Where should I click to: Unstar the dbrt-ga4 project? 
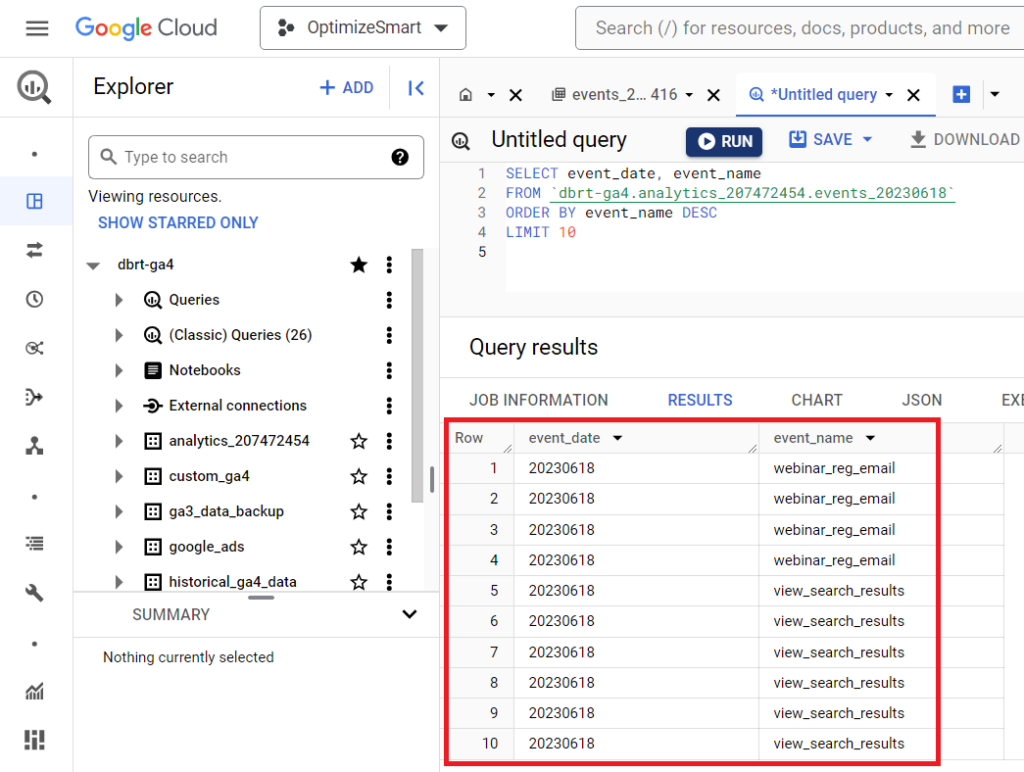coord(359,265)
